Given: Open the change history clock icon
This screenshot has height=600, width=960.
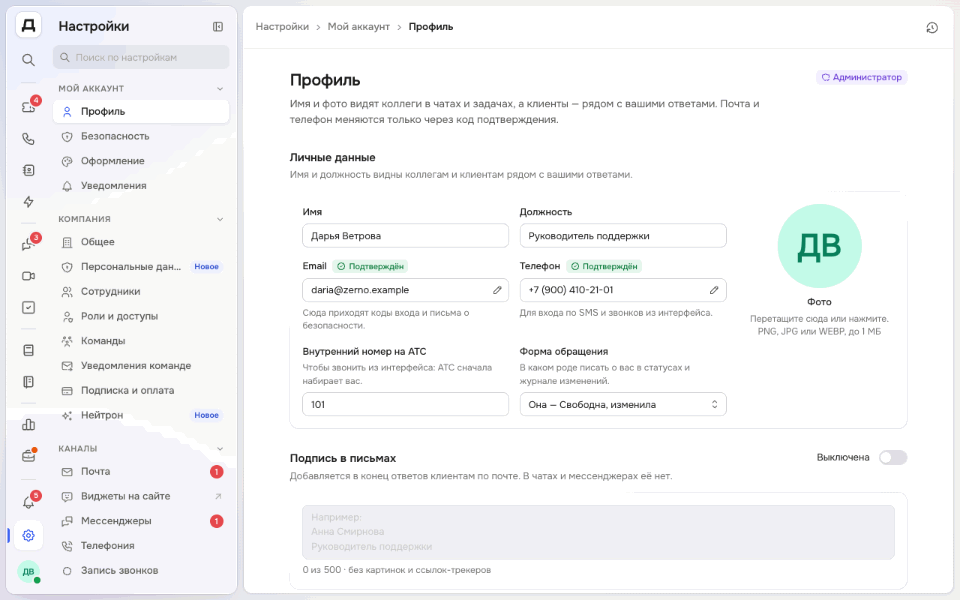Looking at the screenshot, I should click(x=932, y=28).
